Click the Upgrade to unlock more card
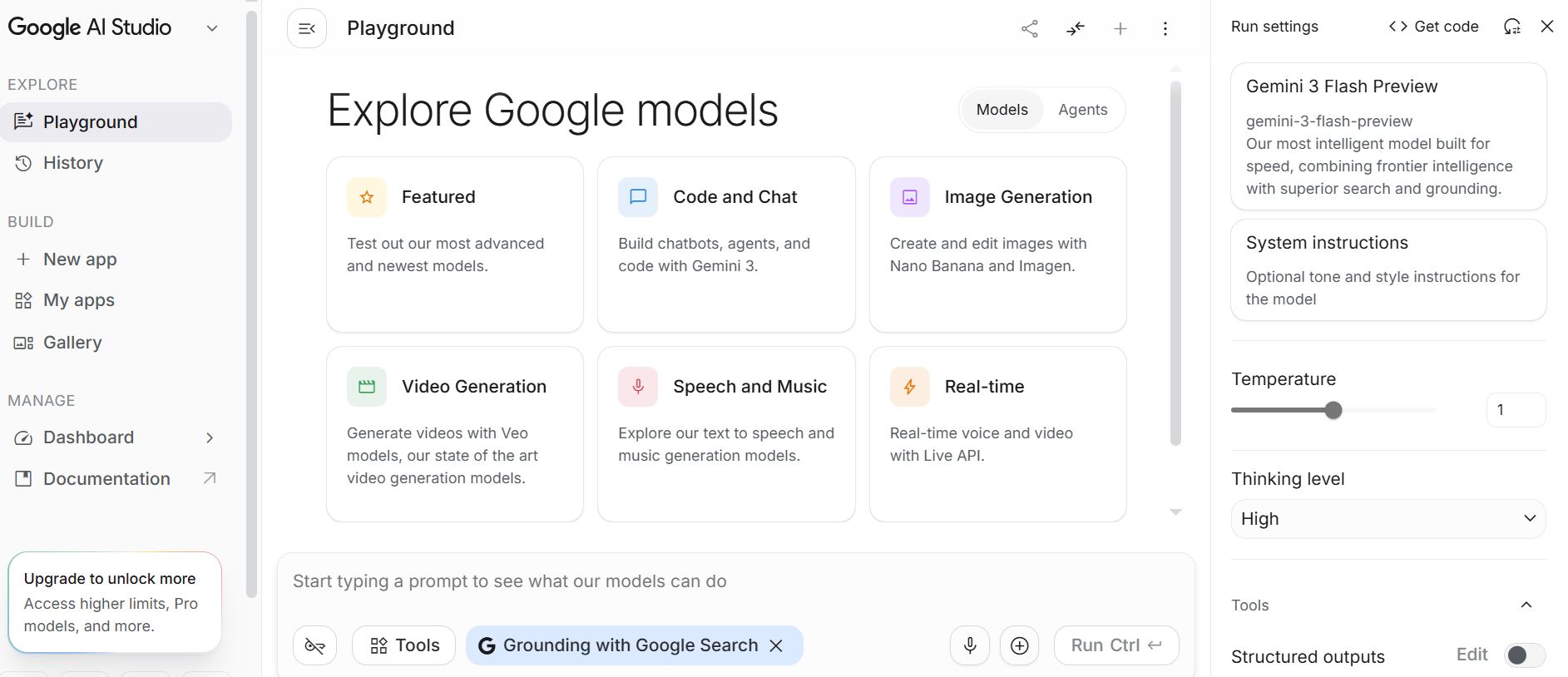Screen dimensions: 1568x677 point(115,602)
